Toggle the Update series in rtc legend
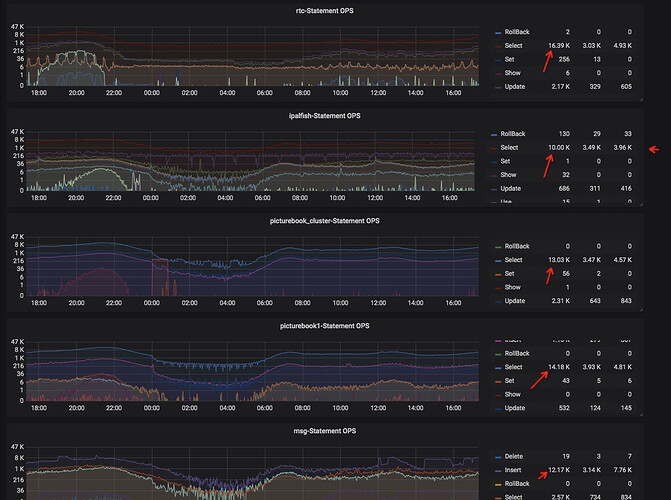The height and width of the screenshot is (500, 671). coord(514,86)
